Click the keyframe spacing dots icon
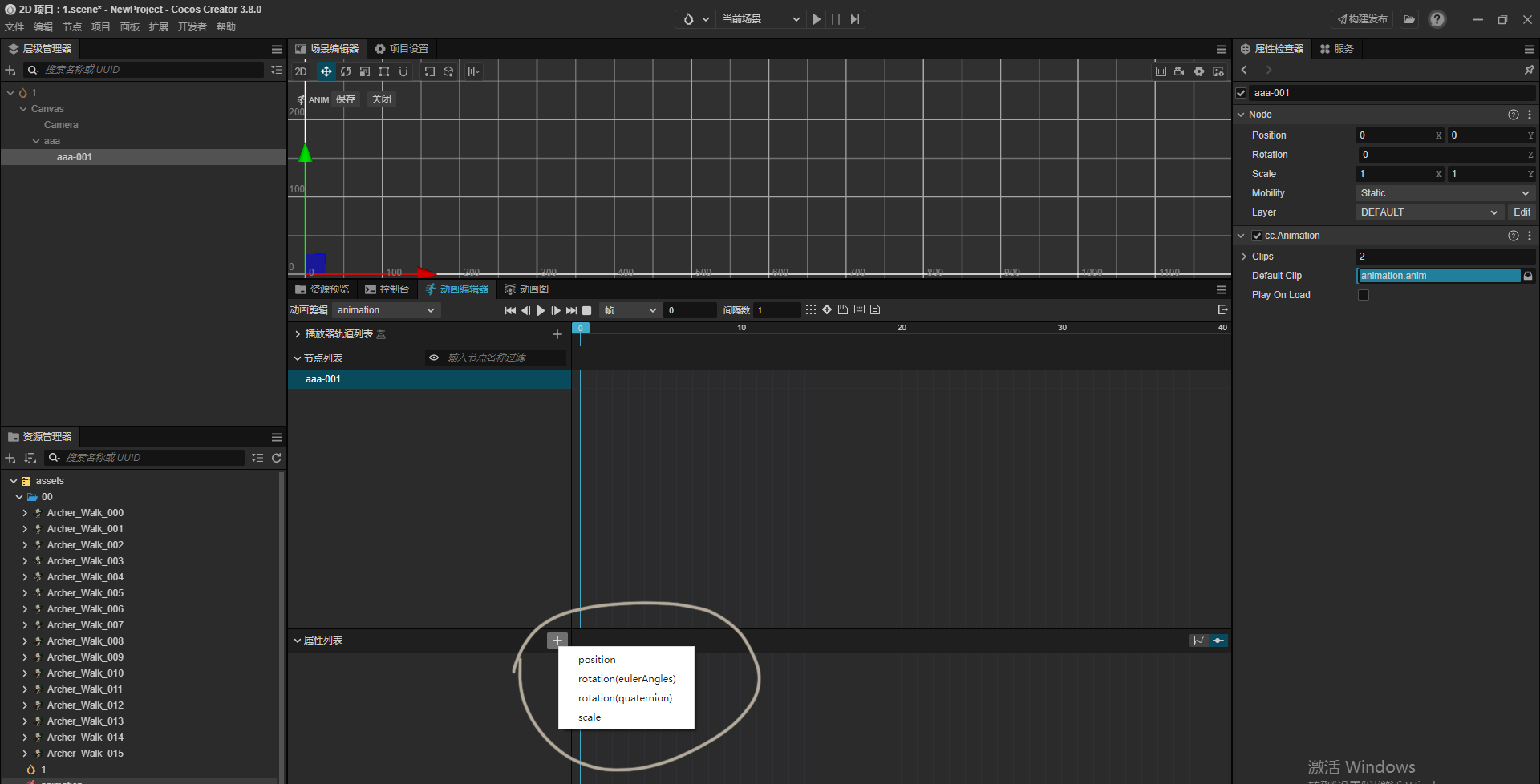The height and width of the screenshot is (784, 1540). [811, 309]
